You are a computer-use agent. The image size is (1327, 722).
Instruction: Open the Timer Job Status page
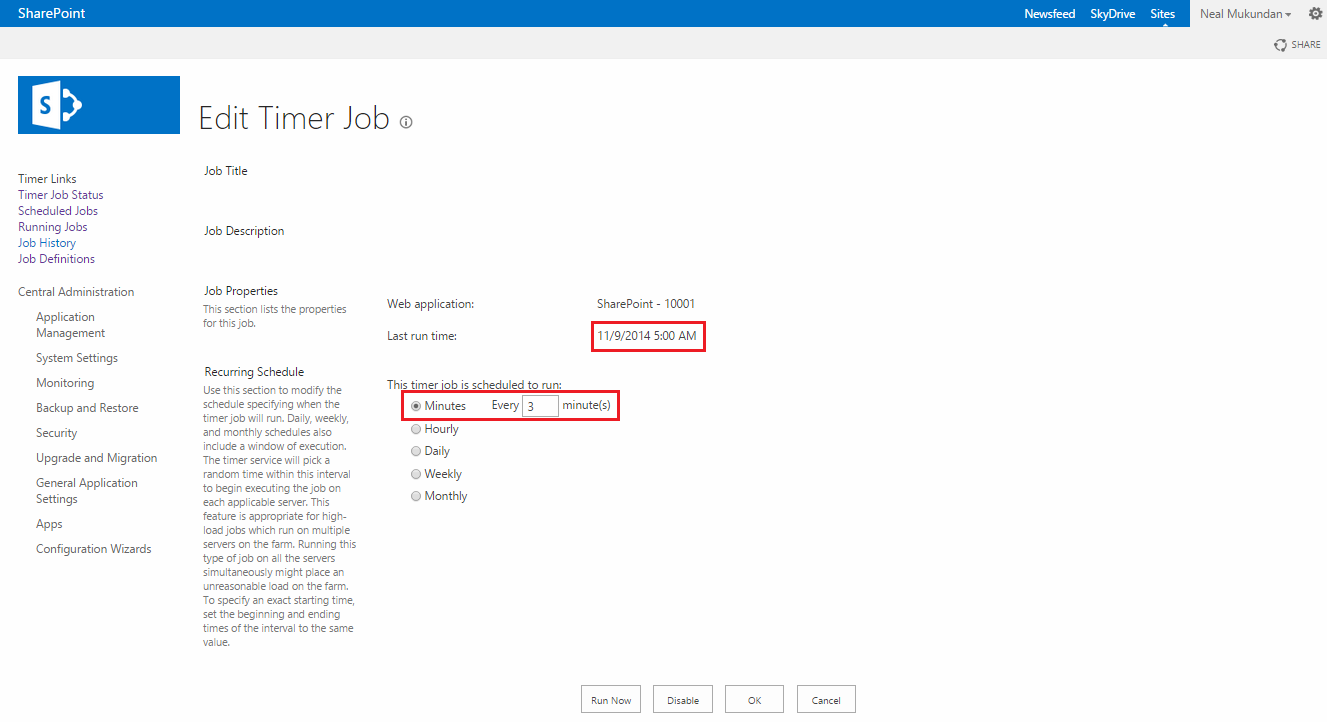tap(60, 194)
